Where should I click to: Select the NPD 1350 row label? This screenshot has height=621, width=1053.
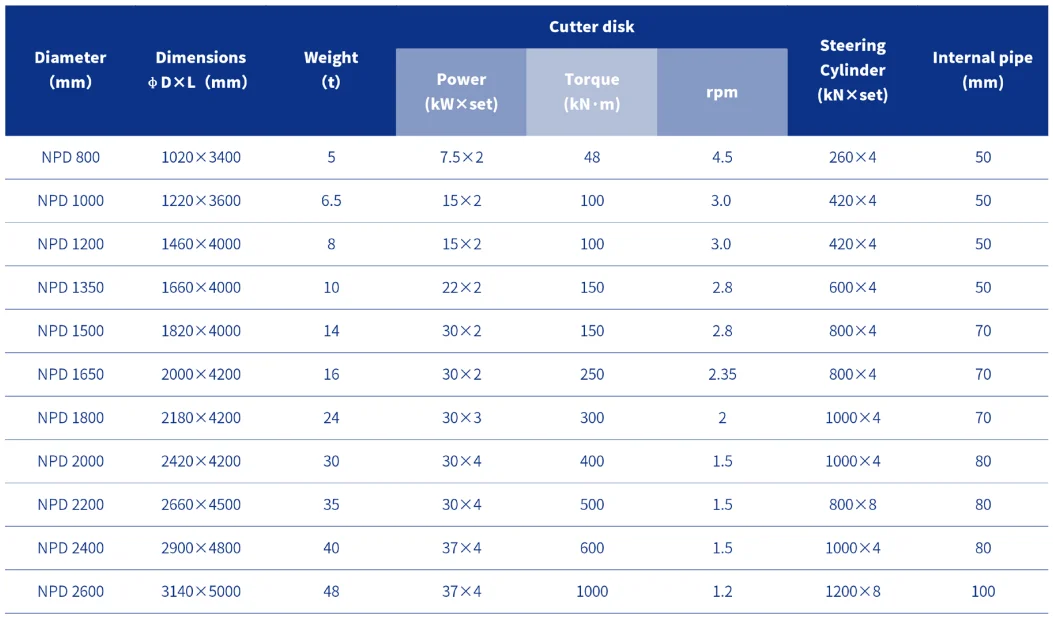70,288
